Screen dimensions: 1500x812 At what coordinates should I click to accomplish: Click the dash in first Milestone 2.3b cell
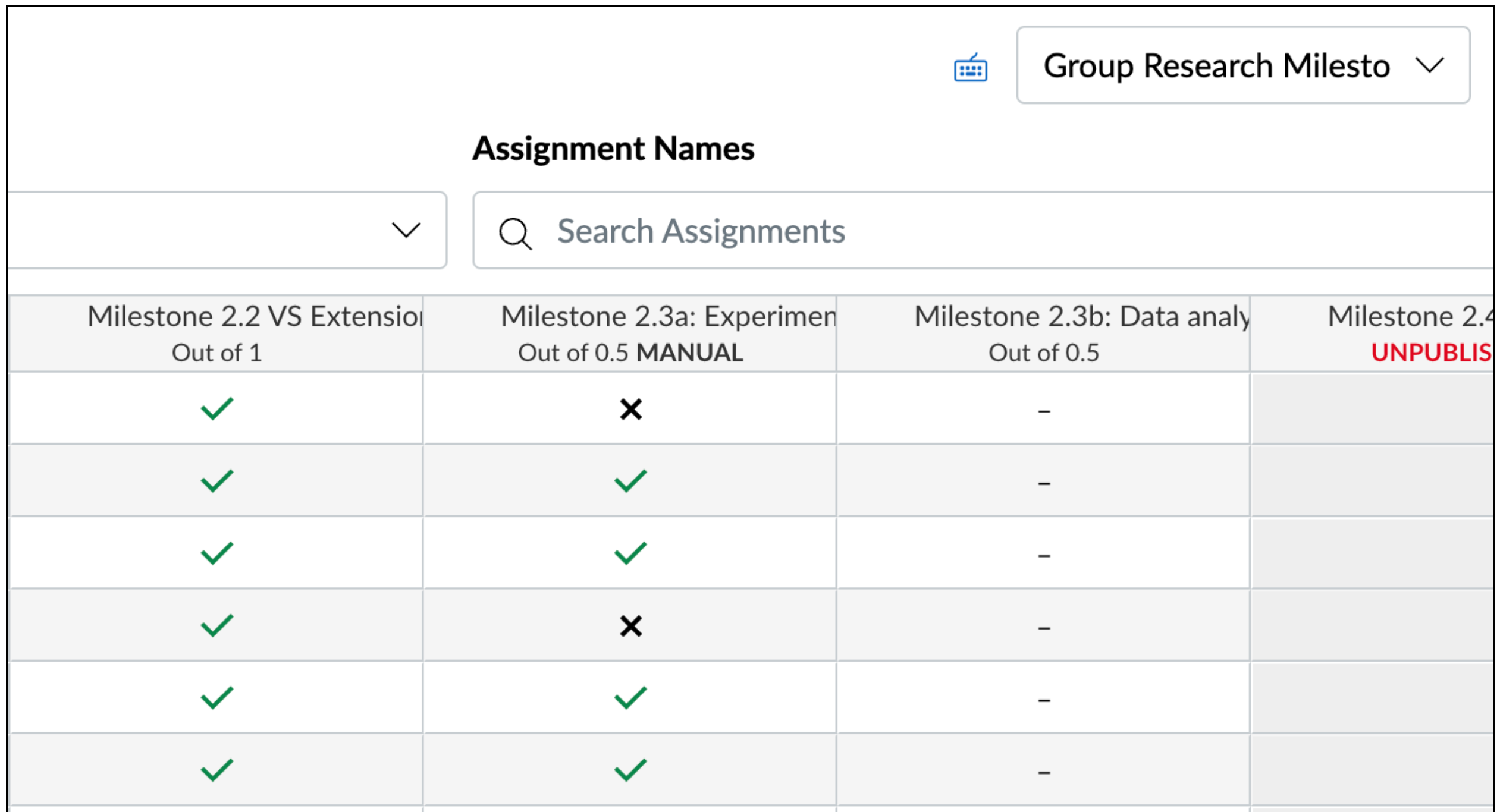point(1042,408)
